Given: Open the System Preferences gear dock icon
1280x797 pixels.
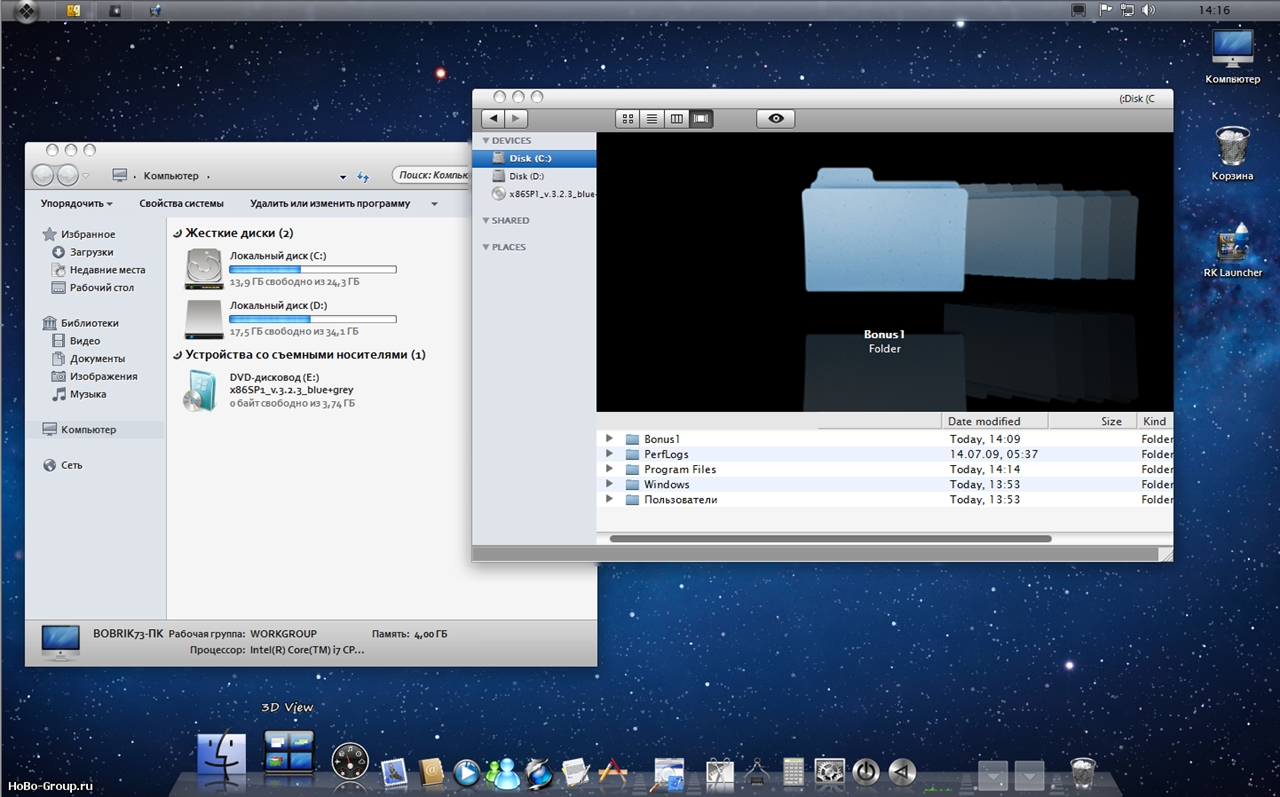Looking at the screenshot, I should point(830,771).
